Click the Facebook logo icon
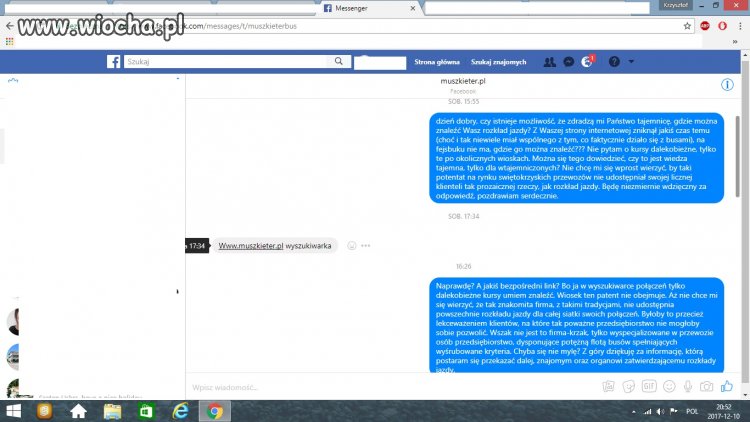Screen dimensions: 750x422 (x=113, y=62)
